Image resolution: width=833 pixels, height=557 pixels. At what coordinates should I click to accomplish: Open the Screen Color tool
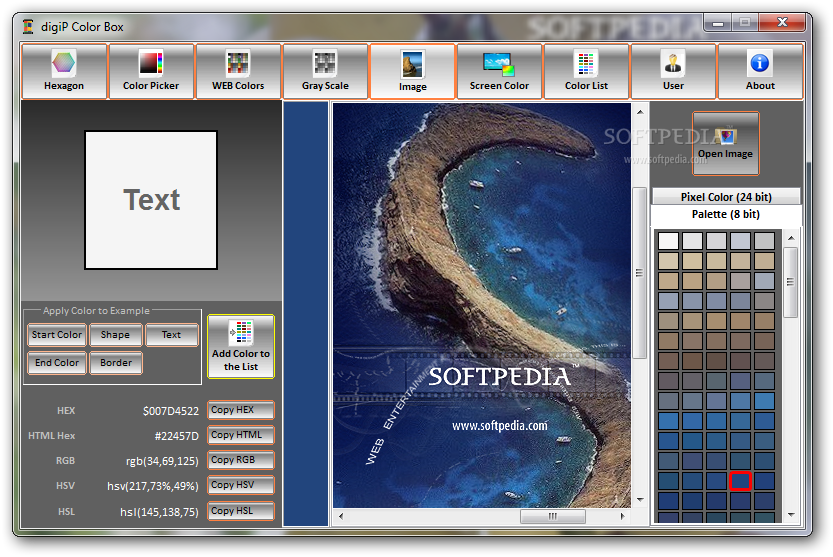[499, 71]
